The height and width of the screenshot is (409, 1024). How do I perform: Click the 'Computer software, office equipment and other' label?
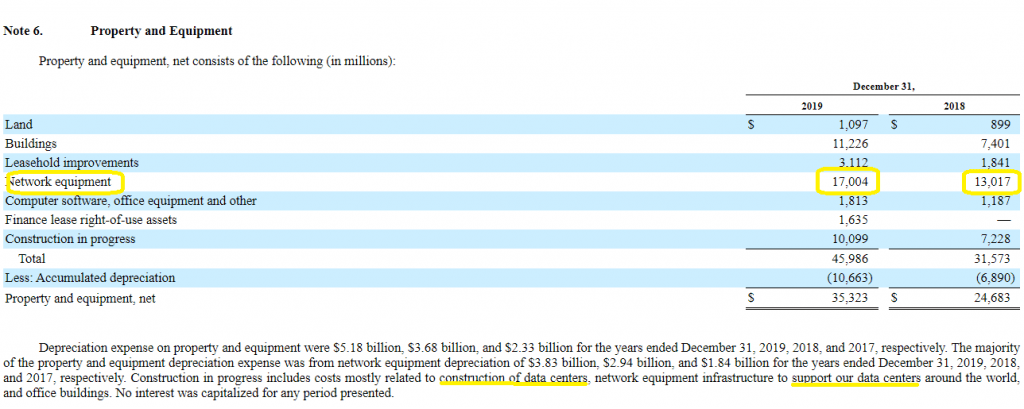click(x=131, y=201)
